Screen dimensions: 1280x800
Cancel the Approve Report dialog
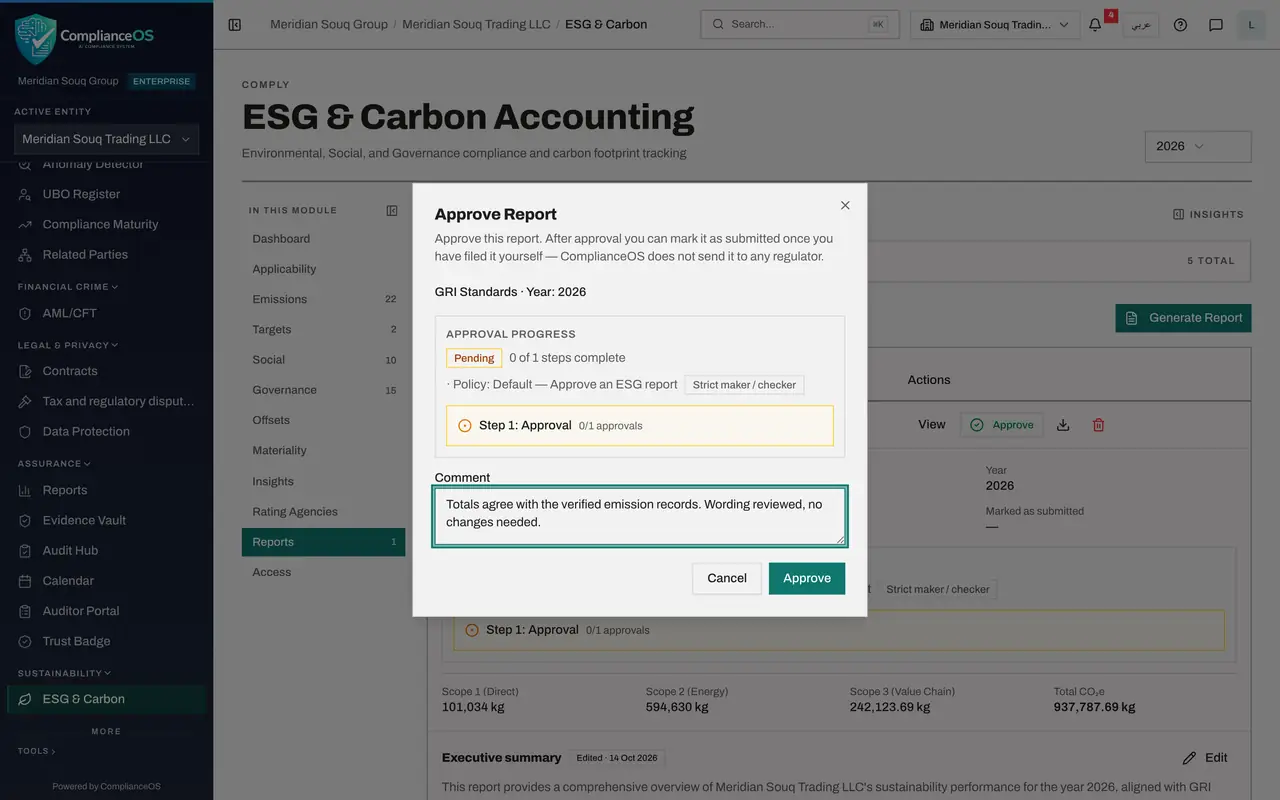click(x=727, y=578)
